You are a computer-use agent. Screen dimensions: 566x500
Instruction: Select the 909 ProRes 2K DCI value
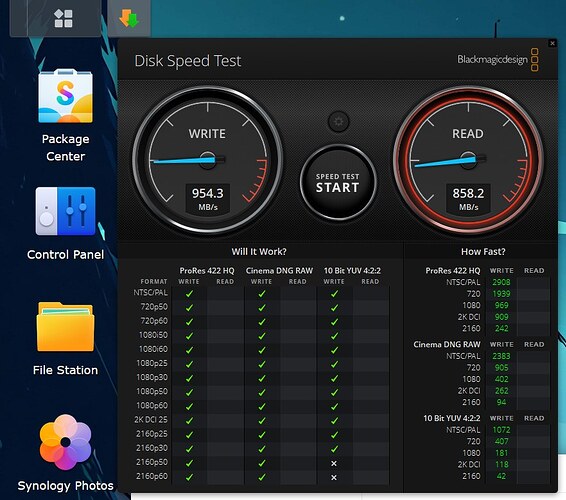tap(502, 317)
